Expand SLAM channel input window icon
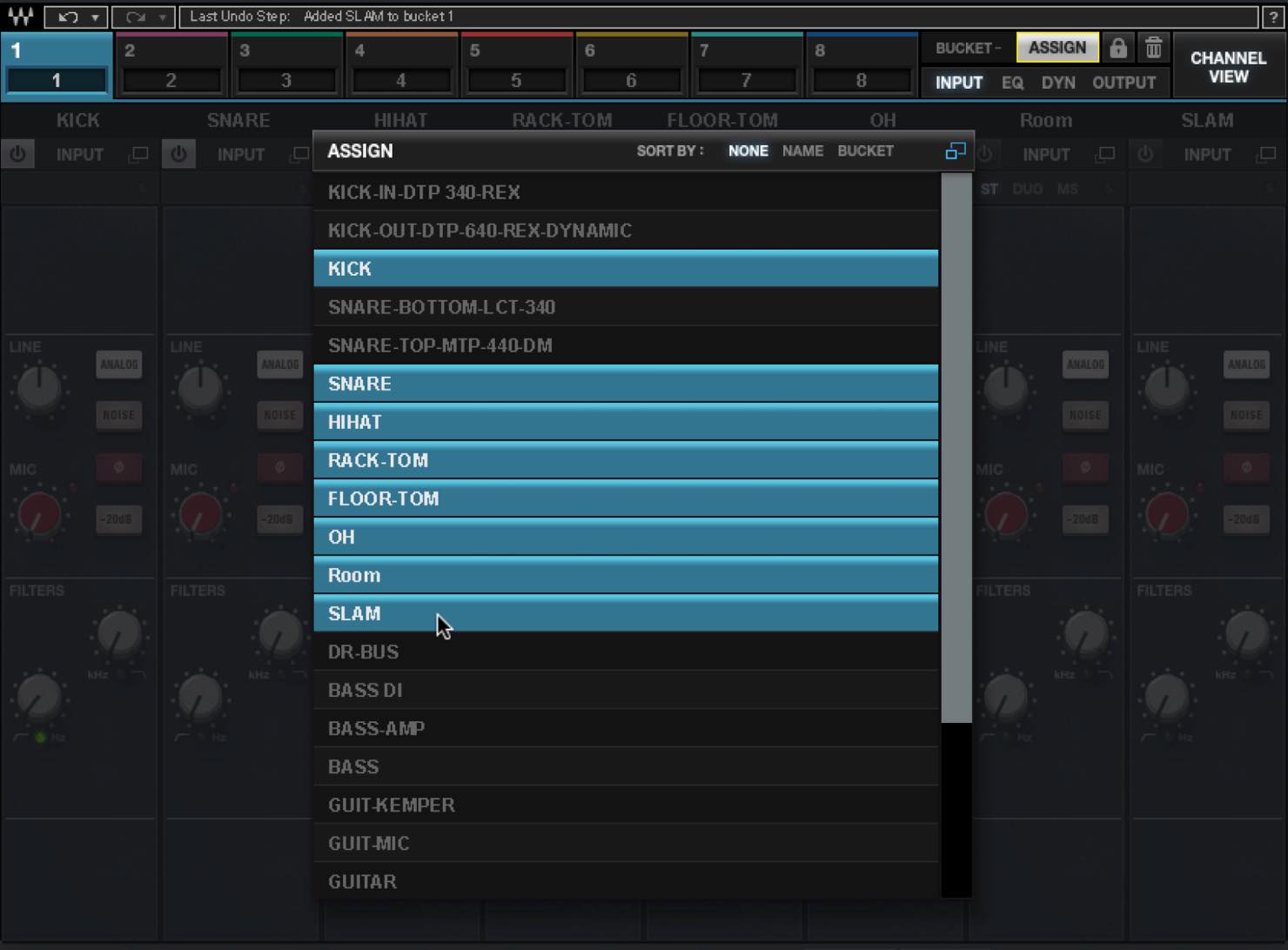Screen dimensions: 1288x950 (x=1266, y=154)
